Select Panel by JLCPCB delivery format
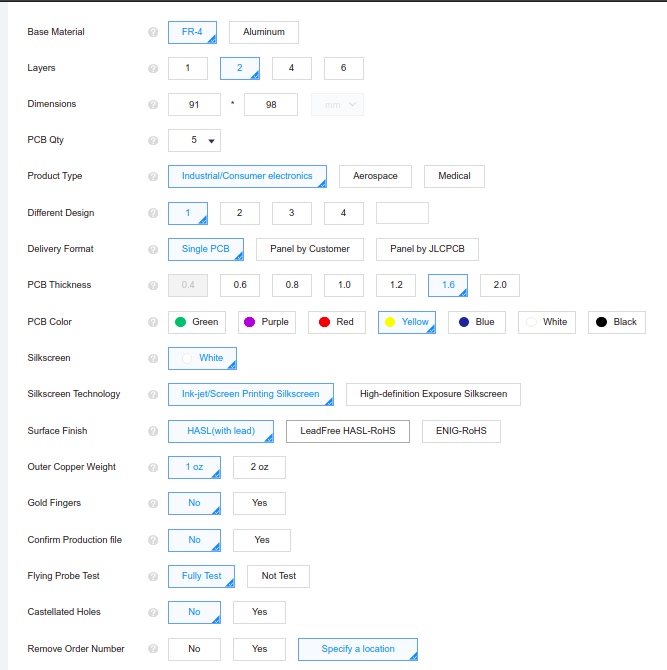Image resolution: width=667 pixels, height=670 pixels. [x=427, y=249]
